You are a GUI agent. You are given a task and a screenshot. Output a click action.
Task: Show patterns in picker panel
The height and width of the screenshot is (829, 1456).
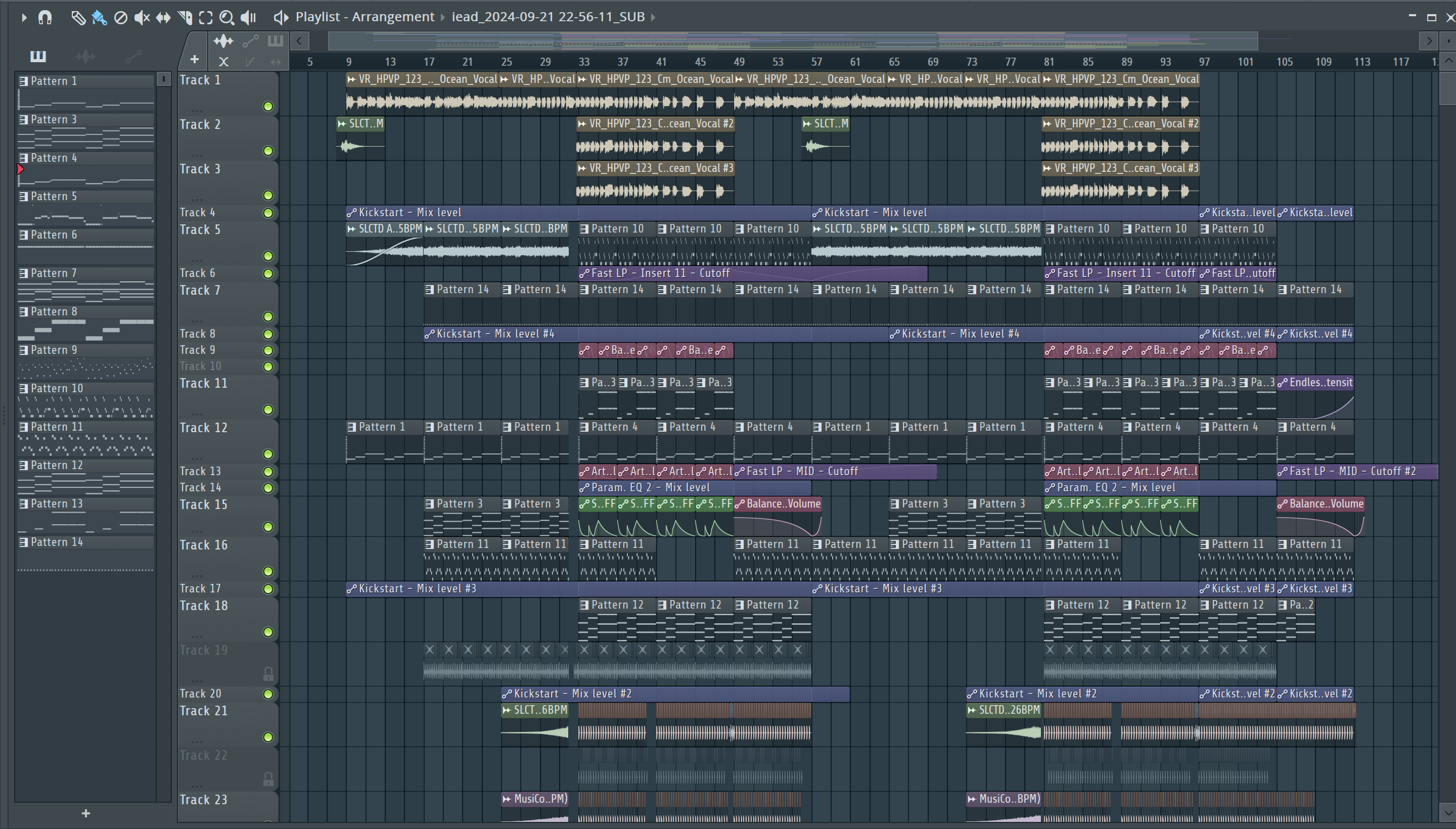(38, 56)
